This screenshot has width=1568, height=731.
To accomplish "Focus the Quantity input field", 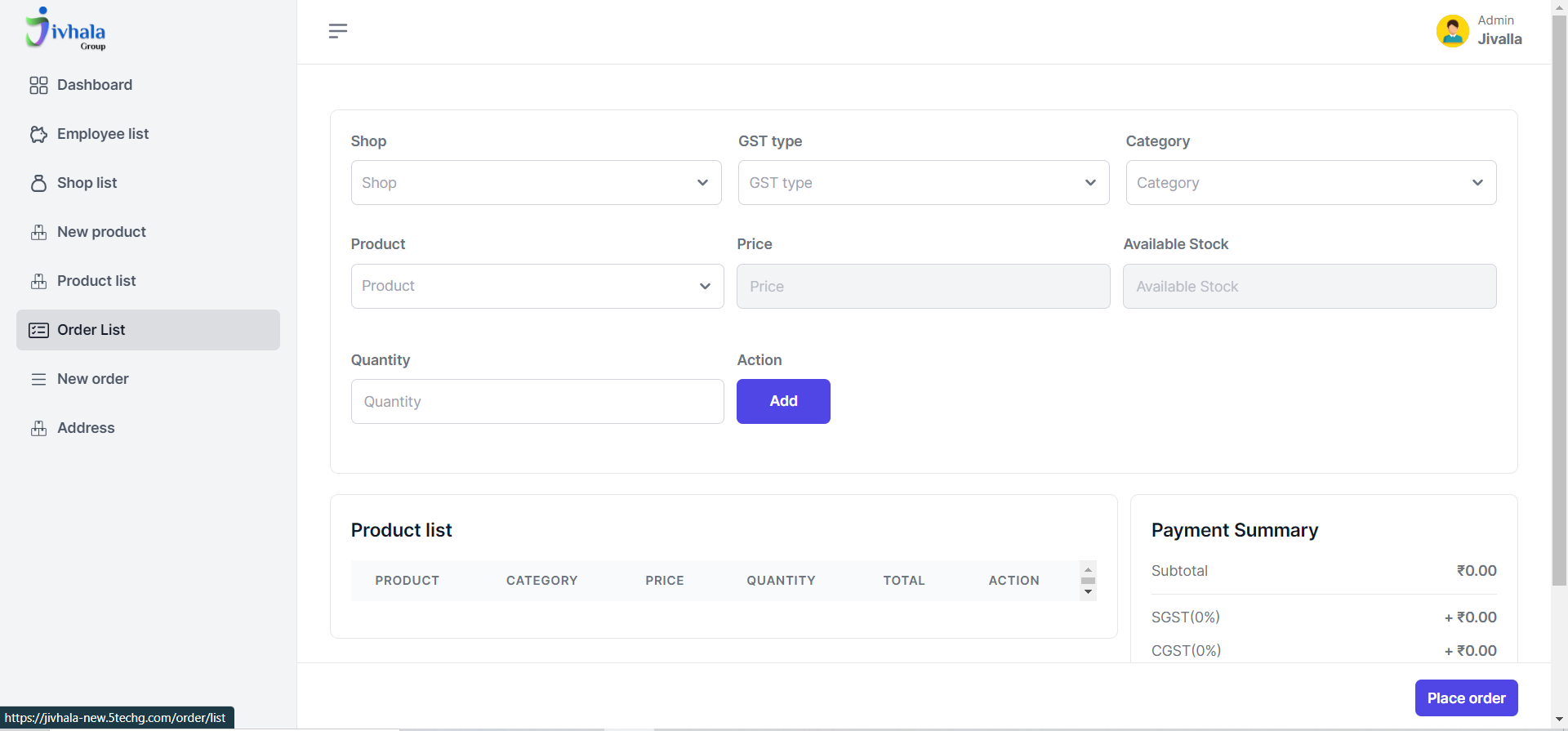I will [x=537, y=401].
